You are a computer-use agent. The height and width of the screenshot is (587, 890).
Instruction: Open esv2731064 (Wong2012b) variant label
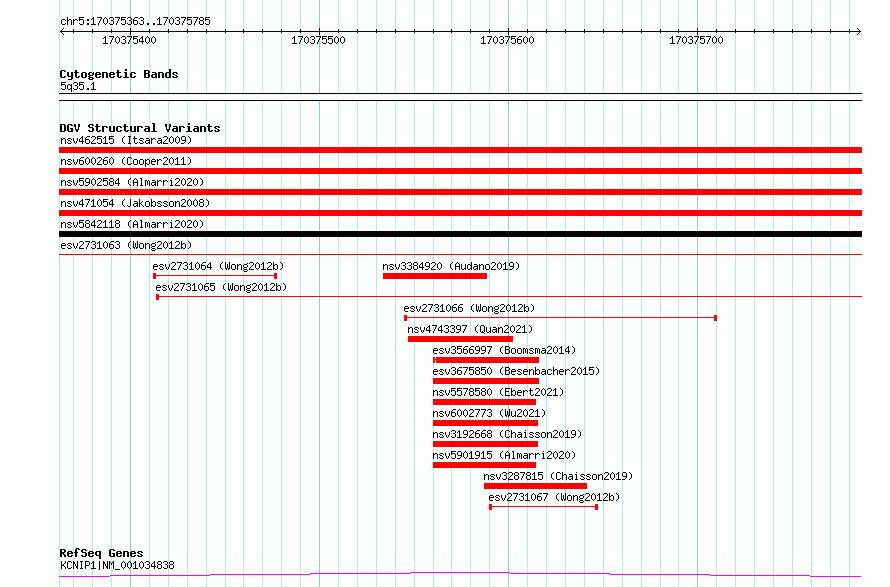click(218, 266)
